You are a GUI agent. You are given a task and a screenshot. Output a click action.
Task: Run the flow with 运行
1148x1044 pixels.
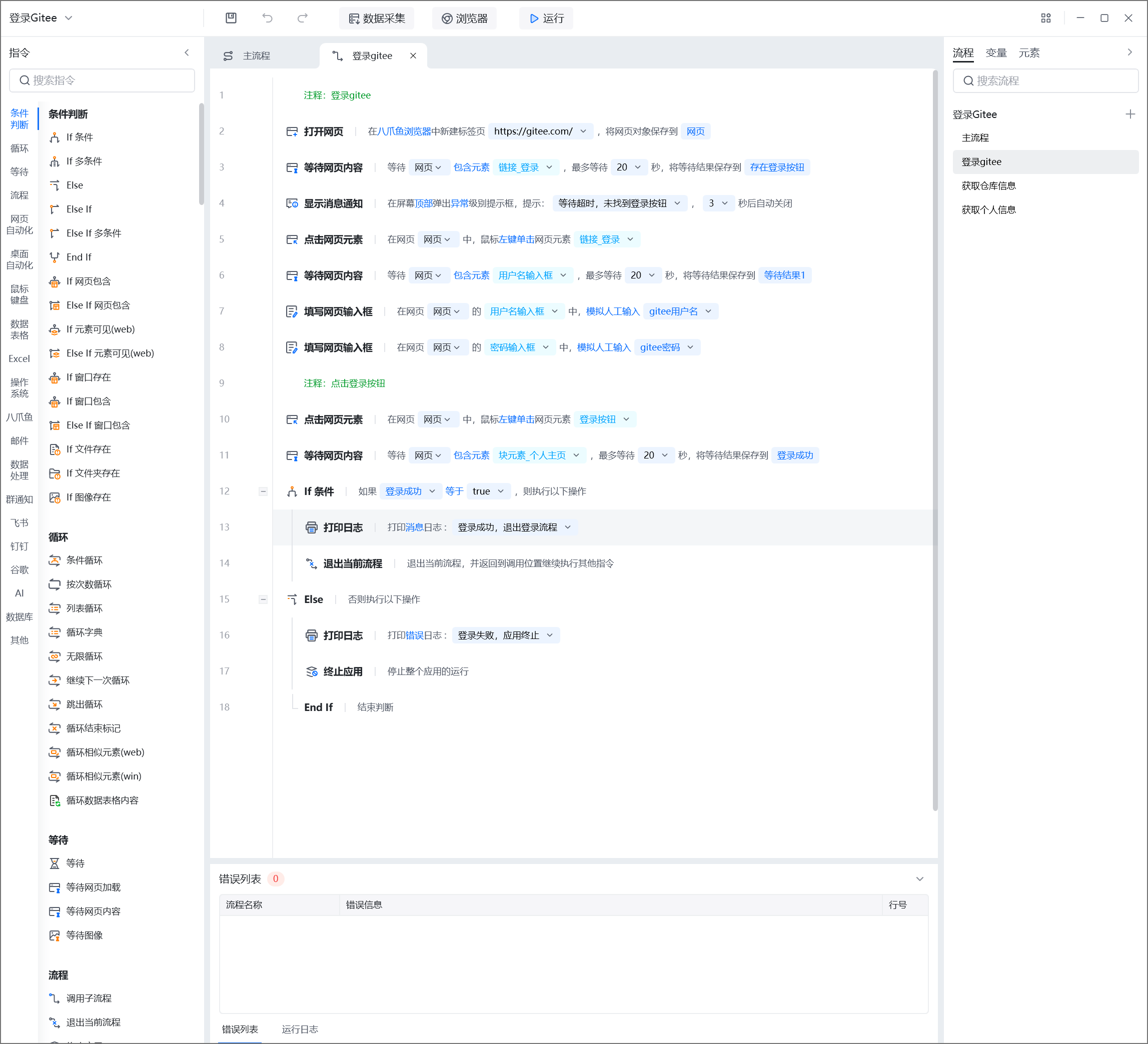click(x=546, y=18)
